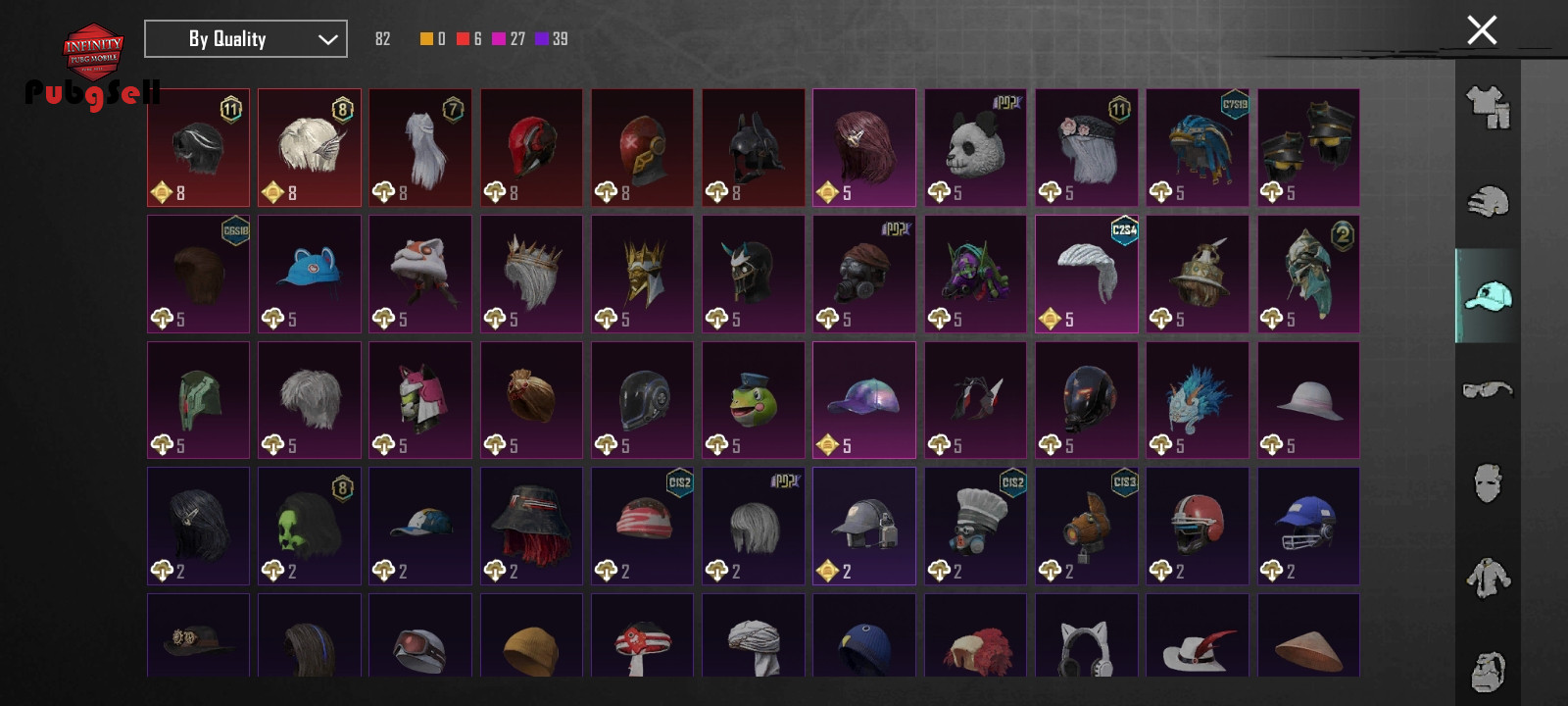Pick the white cat-ear headphones item
The width and height of the screenshot is (1568, 706).
pyautogui.click(x=1086, y=635)
